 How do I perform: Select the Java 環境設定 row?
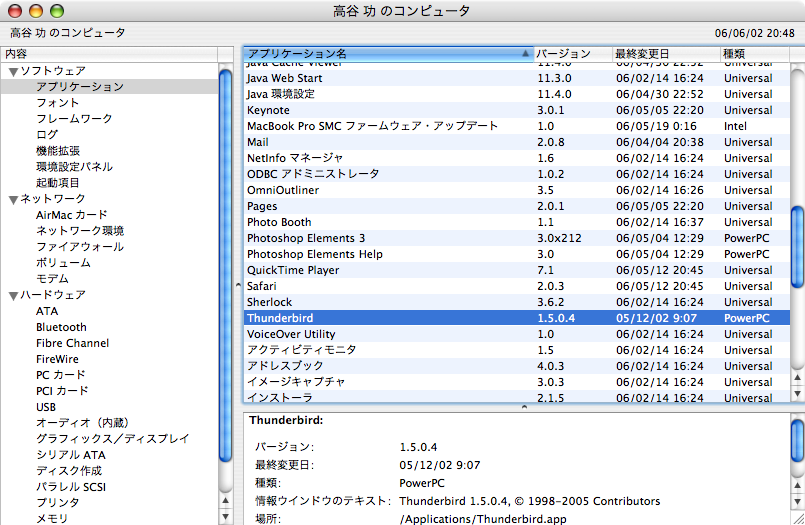tap(516, 94)
